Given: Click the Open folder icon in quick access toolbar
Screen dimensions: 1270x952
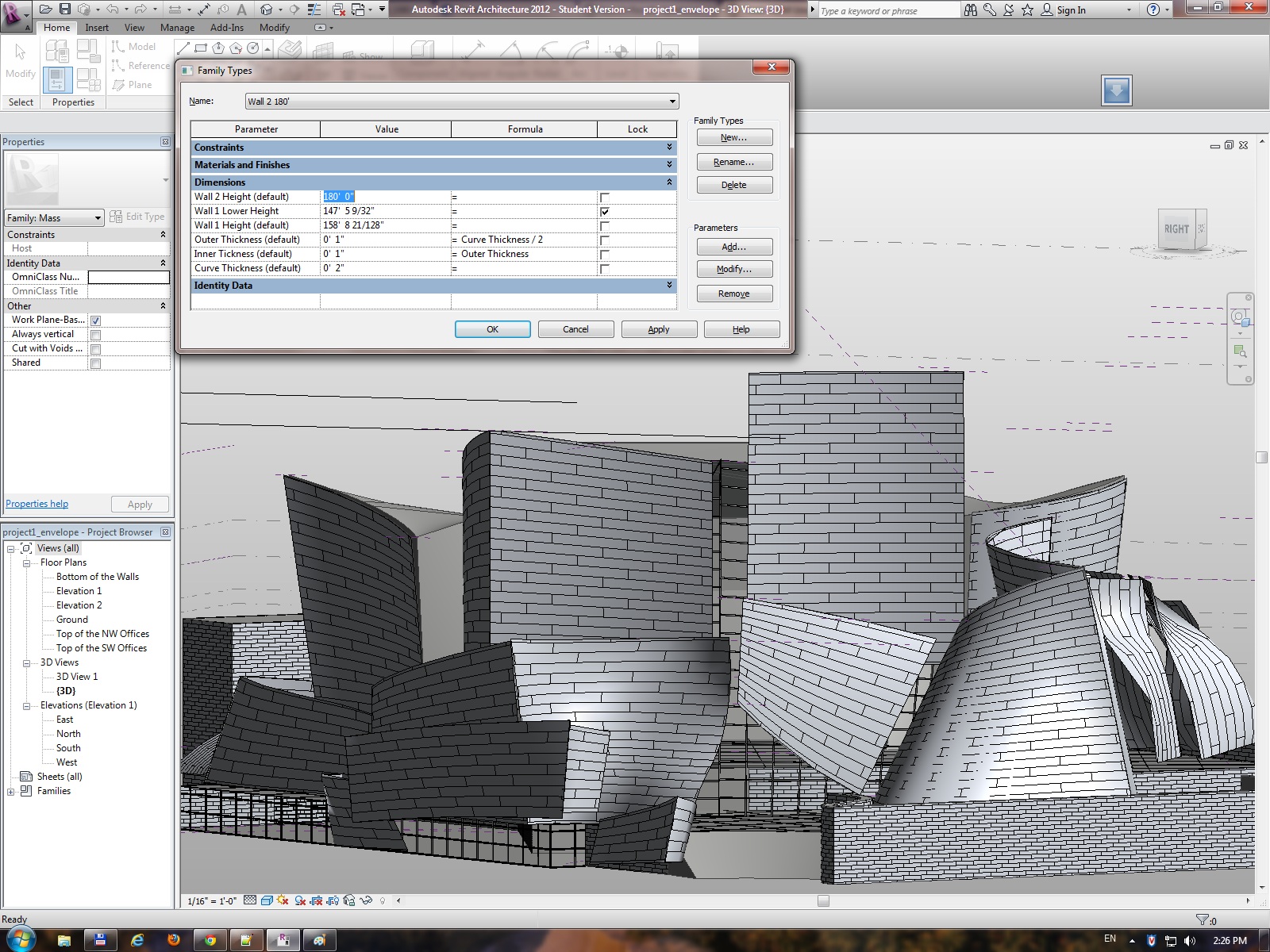Looking at the screenshot, I should pyautogui.click(x=45, y=10).
